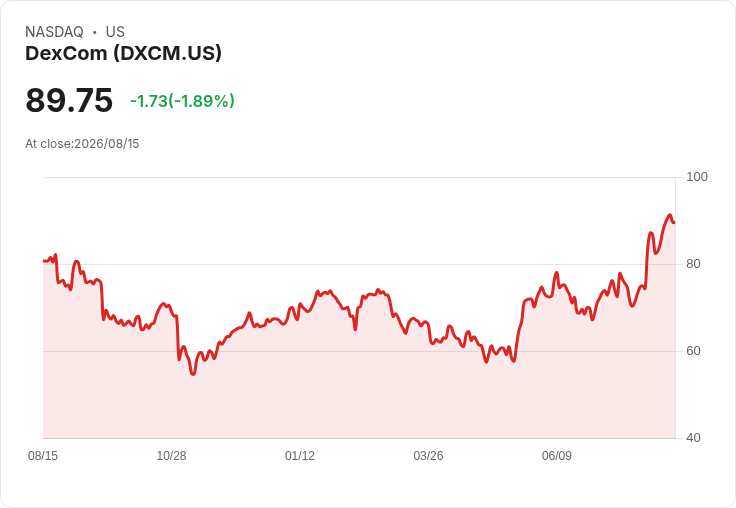The height and width of the screenshot is (508, 736).
Task: Click the NASDAQ exchange label
Action: coord(54,32)
